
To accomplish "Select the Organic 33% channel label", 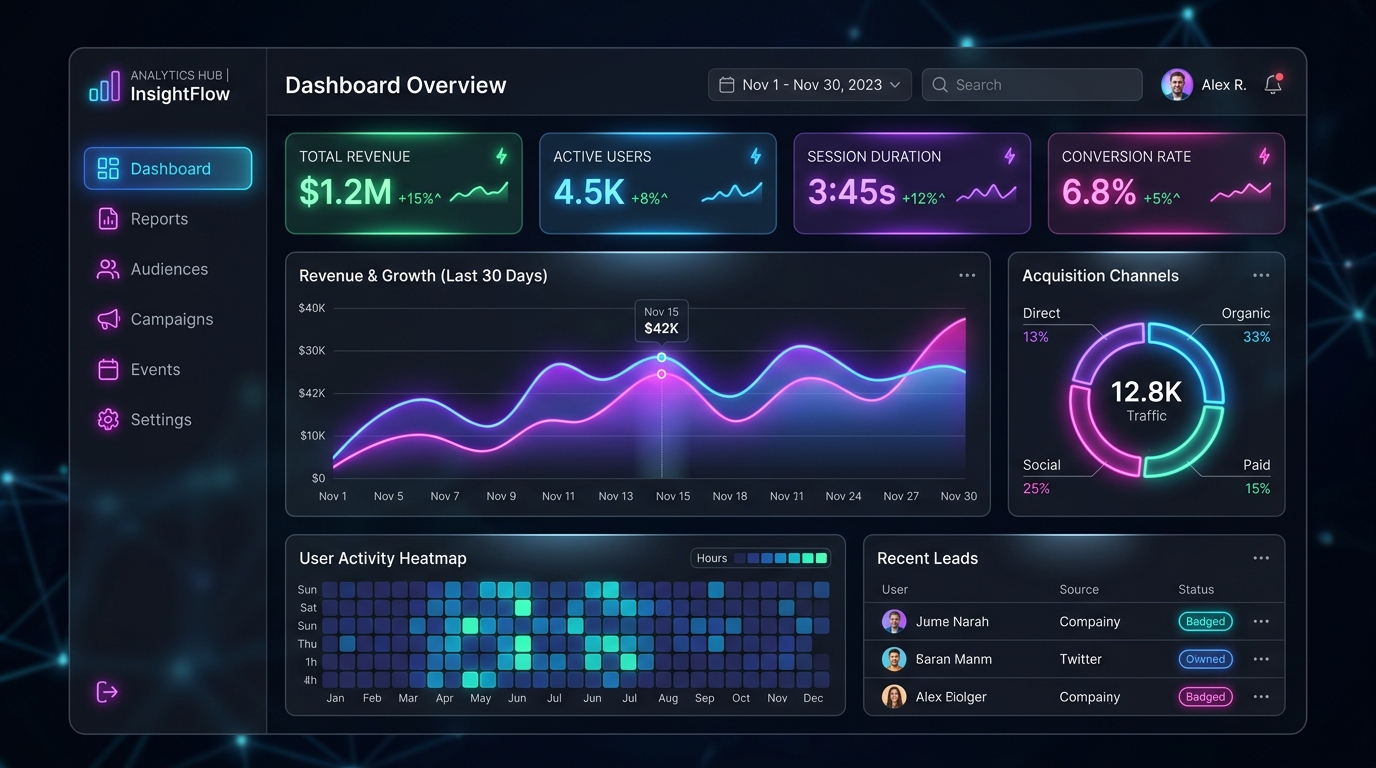I will click(1246, 325).
